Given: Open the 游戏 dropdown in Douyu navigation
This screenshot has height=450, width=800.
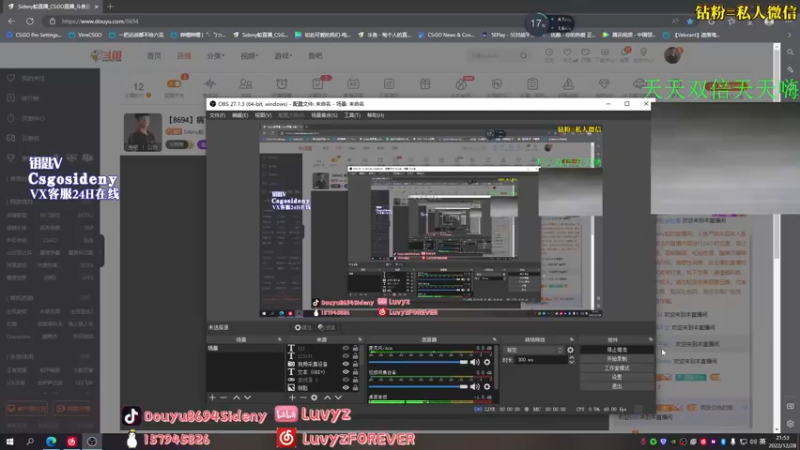Looking at the screenshot, I should click(283, 56).
